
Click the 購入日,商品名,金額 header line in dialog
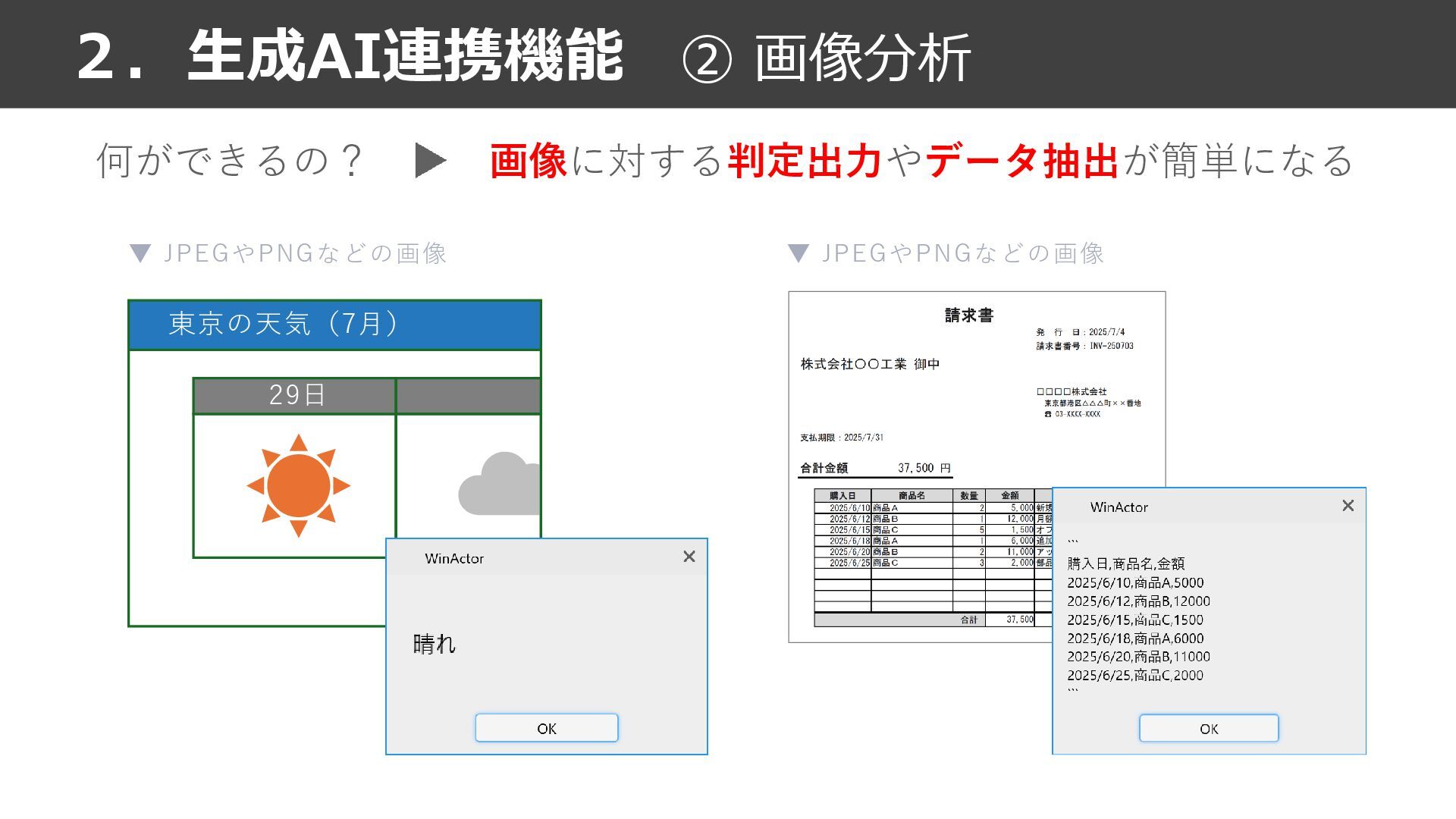[x=1125, y=563]
